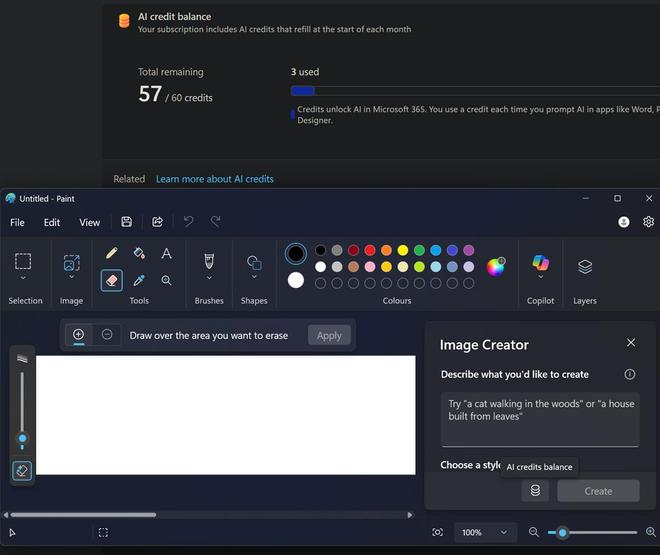Pick the purple swatch in top row
The height and width of the screenshot is (555, 660).
pos(468,250)
